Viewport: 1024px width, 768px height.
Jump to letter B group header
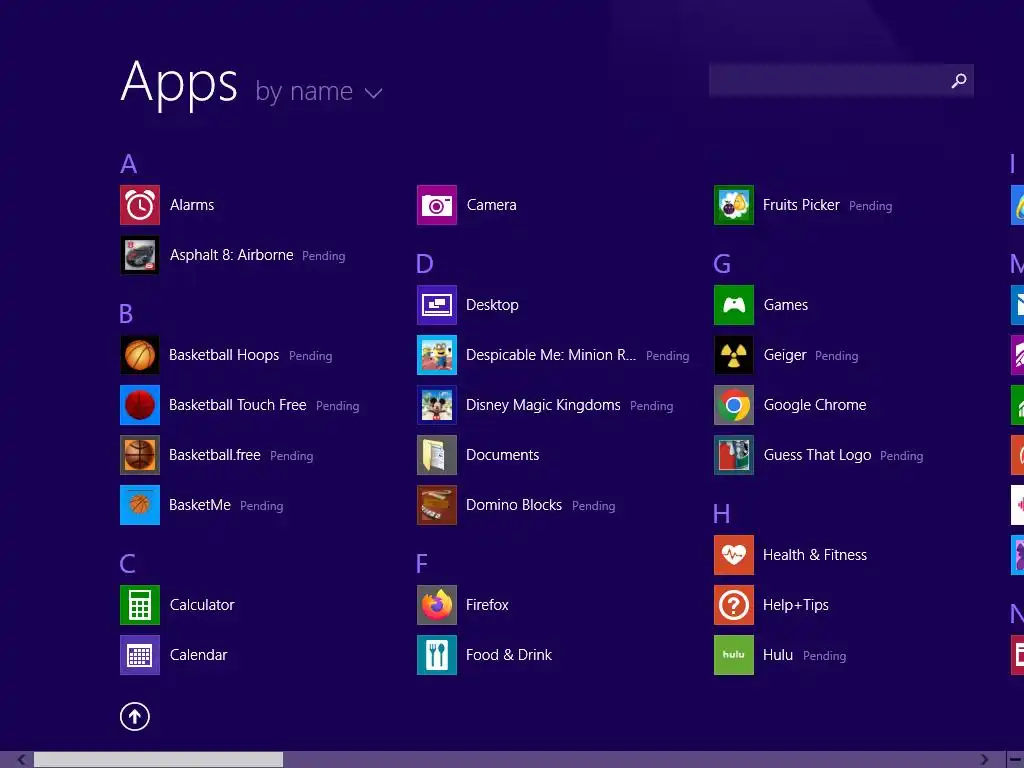coord(126,314)
